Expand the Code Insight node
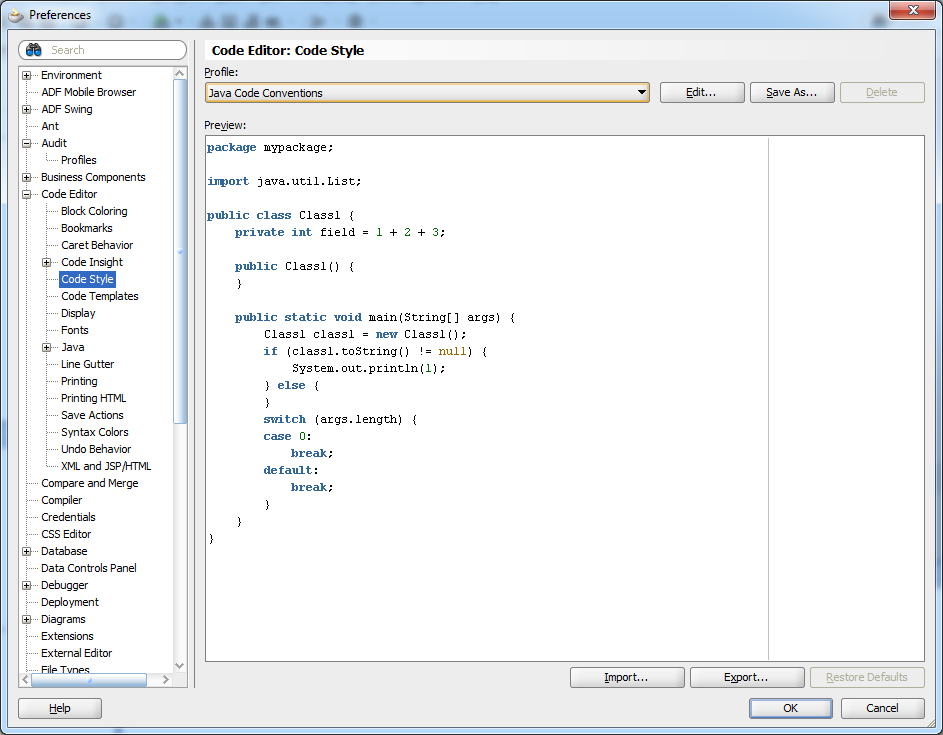 46,262
